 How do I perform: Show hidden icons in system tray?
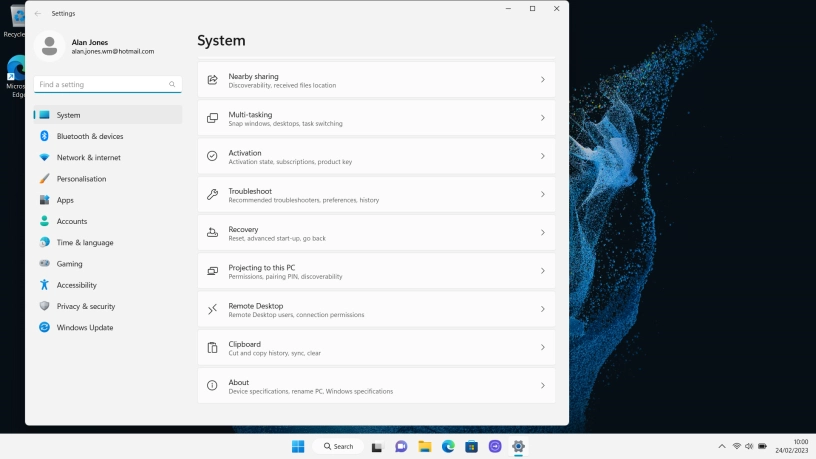722,446
